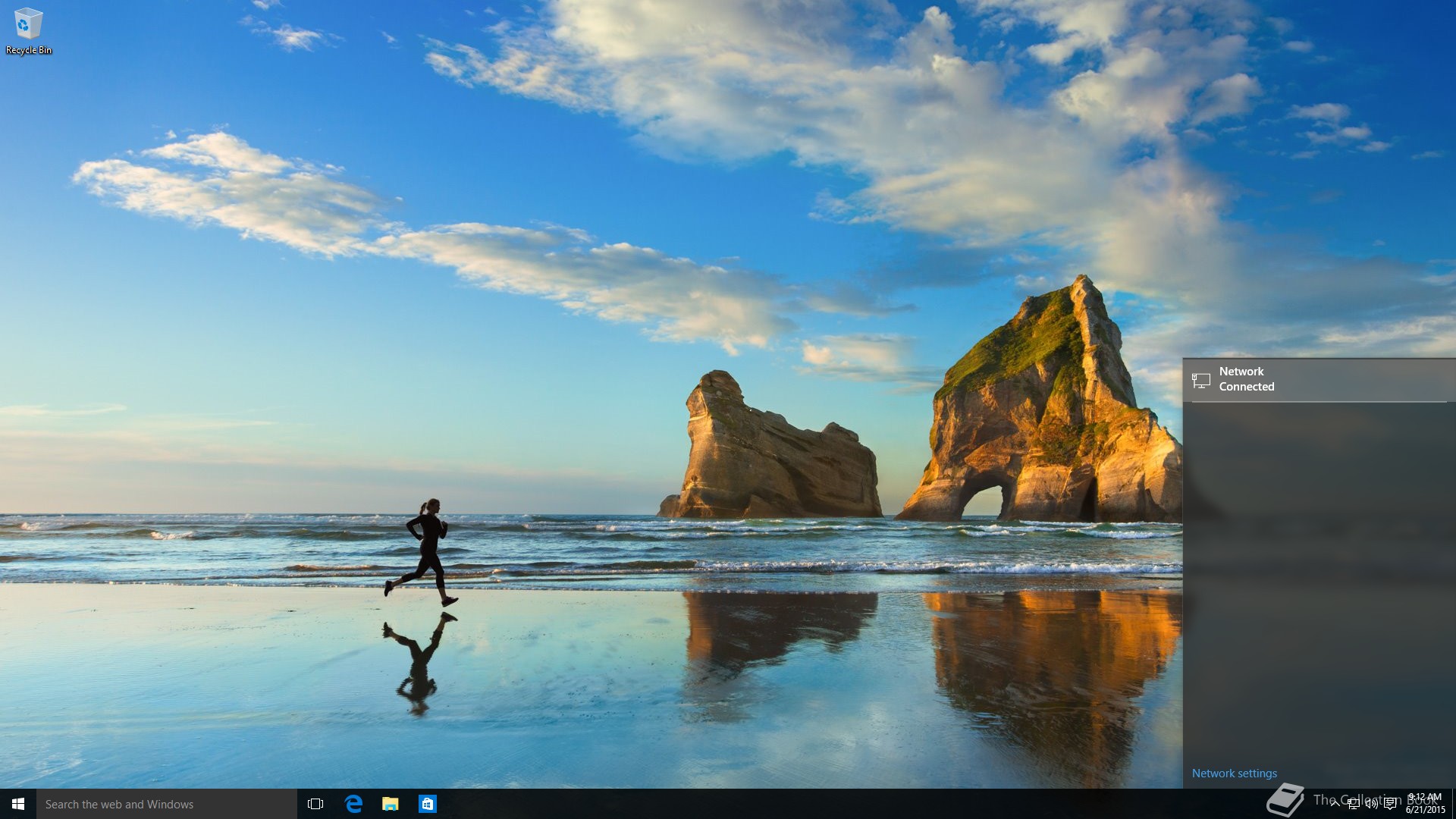This screenshot has width=1456, height=819.
Task: Open File Explorer from the taskbar
Action: coord(391,804)
